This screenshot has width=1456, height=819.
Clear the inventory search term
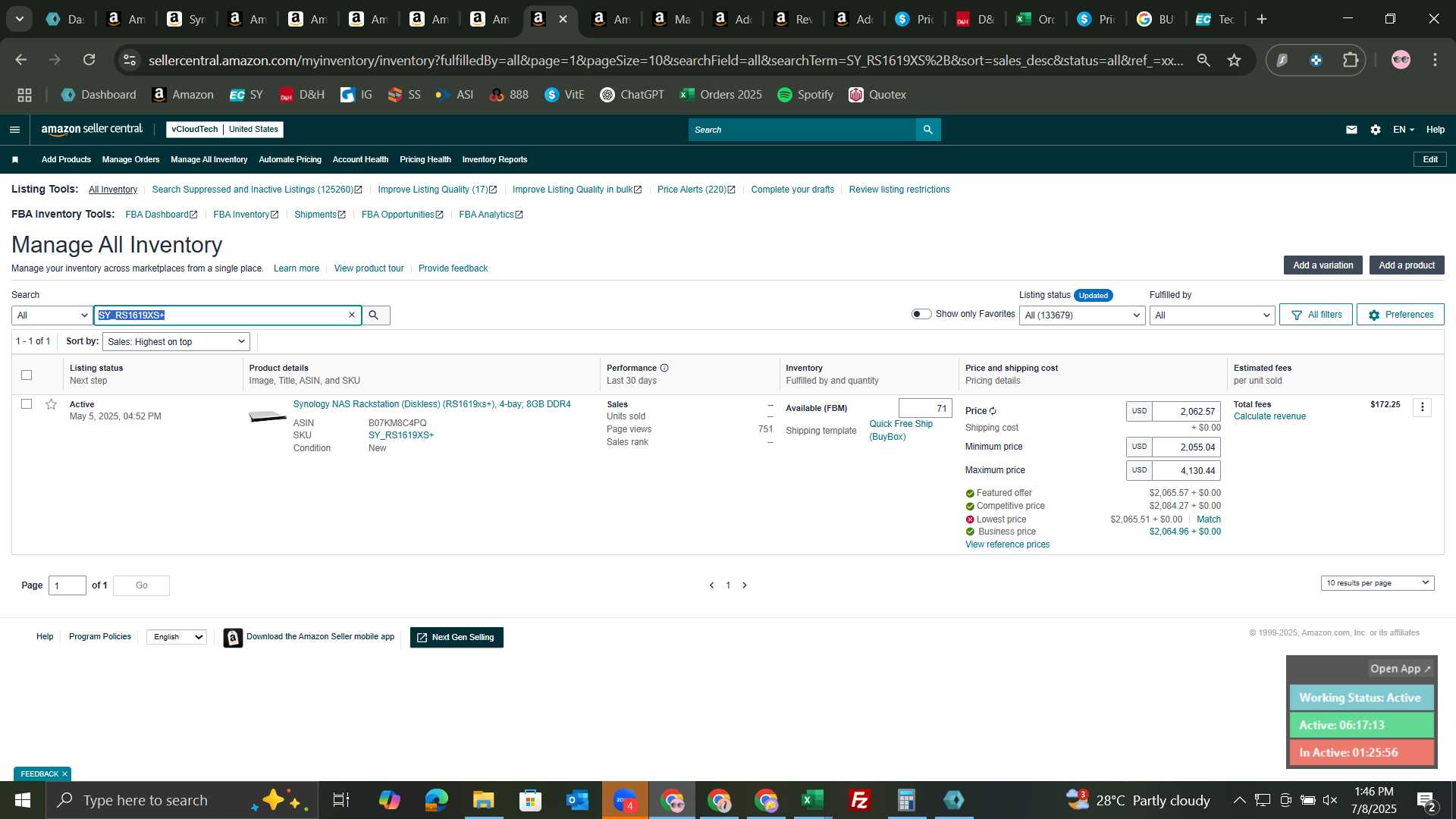coord(352,315)
